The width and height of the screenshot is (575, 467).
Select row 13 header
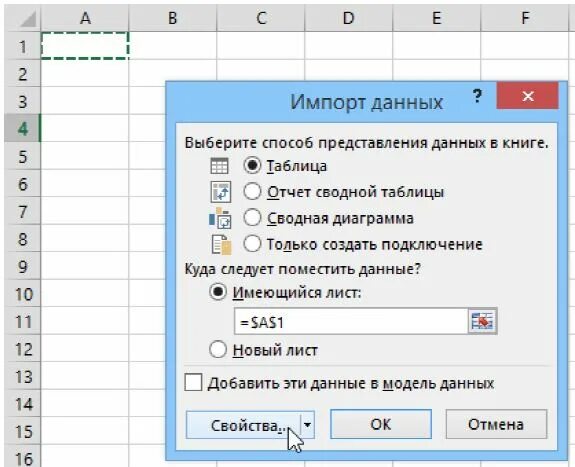23,376
